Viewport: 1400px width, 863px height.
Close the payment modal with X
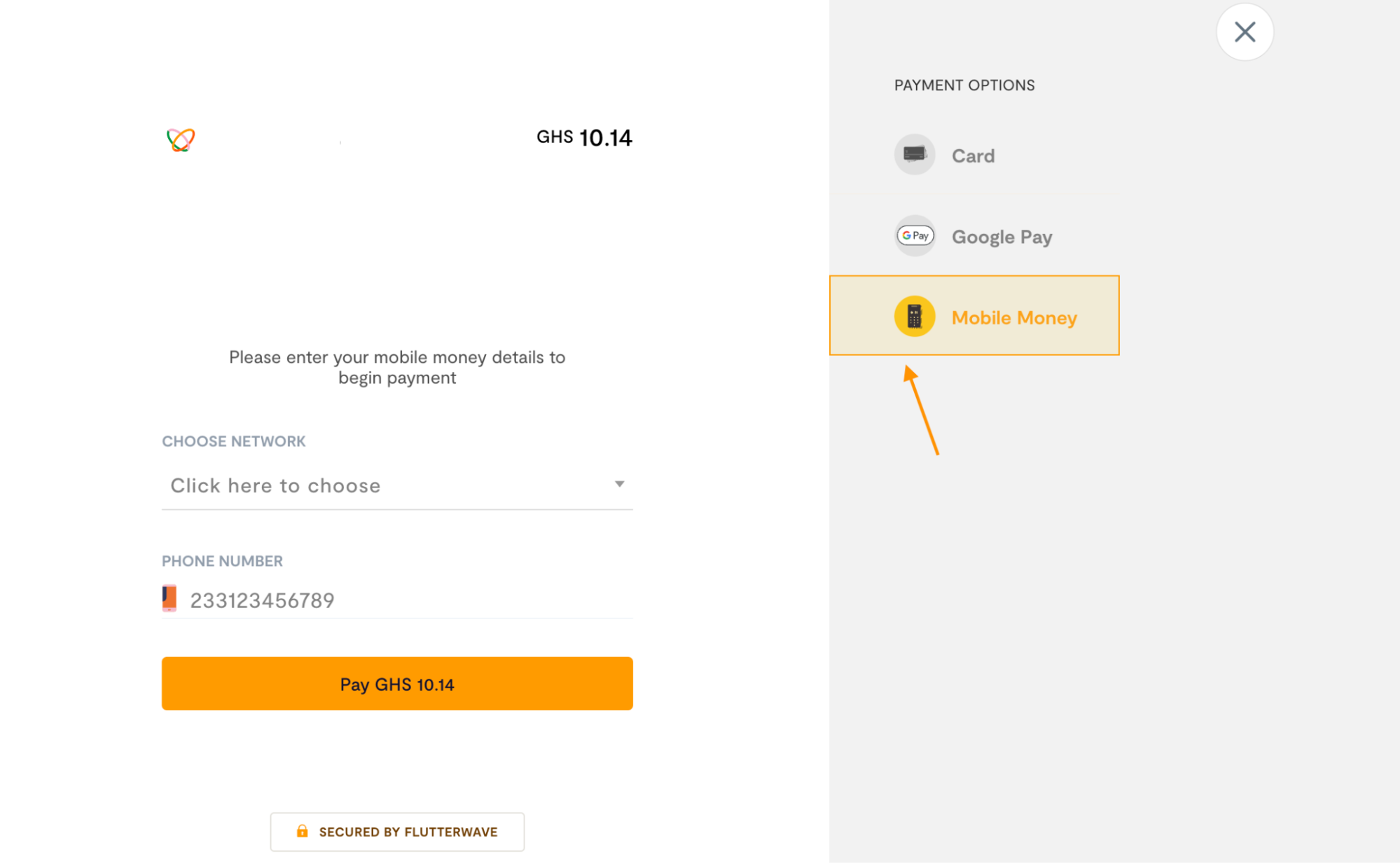(1245, 32)
